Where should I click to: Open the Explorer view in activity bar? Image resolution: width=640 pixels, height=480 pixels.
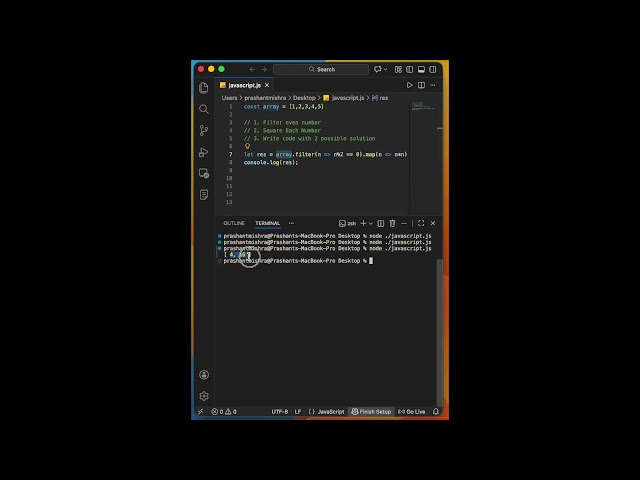[204, 88]
